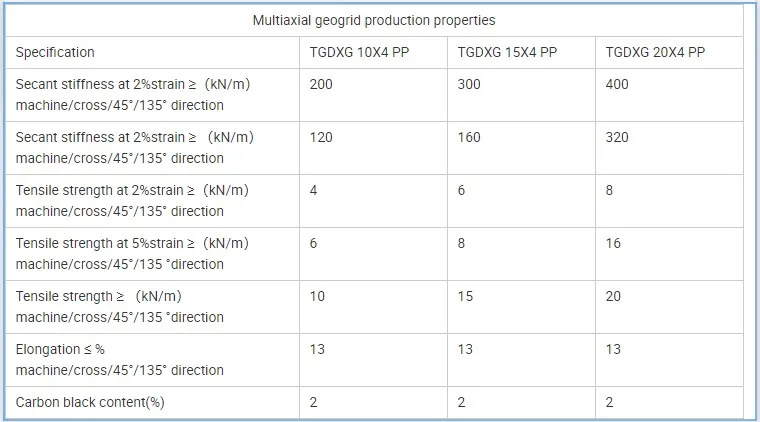Select the cell with value 400

[x=618, y=84]
